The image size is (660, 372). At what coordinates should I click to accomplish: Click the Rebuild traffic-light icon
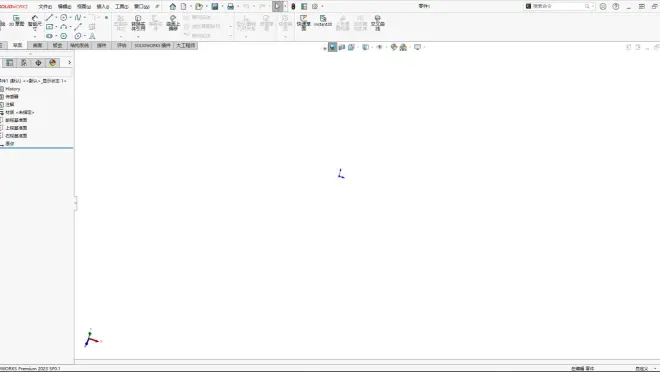(293, 6)
